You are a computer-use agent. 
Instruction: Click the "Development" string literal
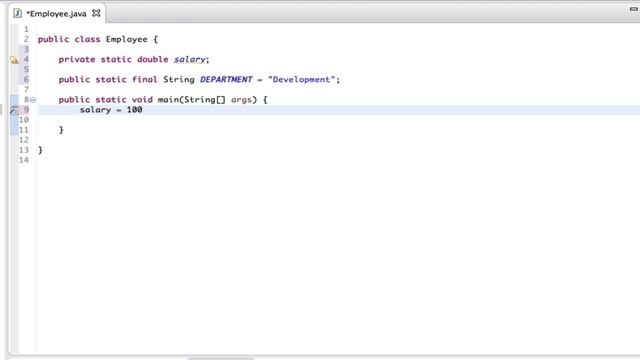(x=302, y=79)
